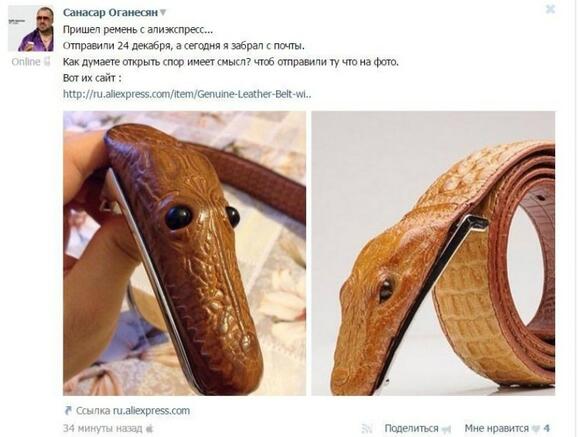Image resolution: width=580 pixels, height=437 pixels.
Task: Click the megaphone icon after Поделиться
Action: 446,429
